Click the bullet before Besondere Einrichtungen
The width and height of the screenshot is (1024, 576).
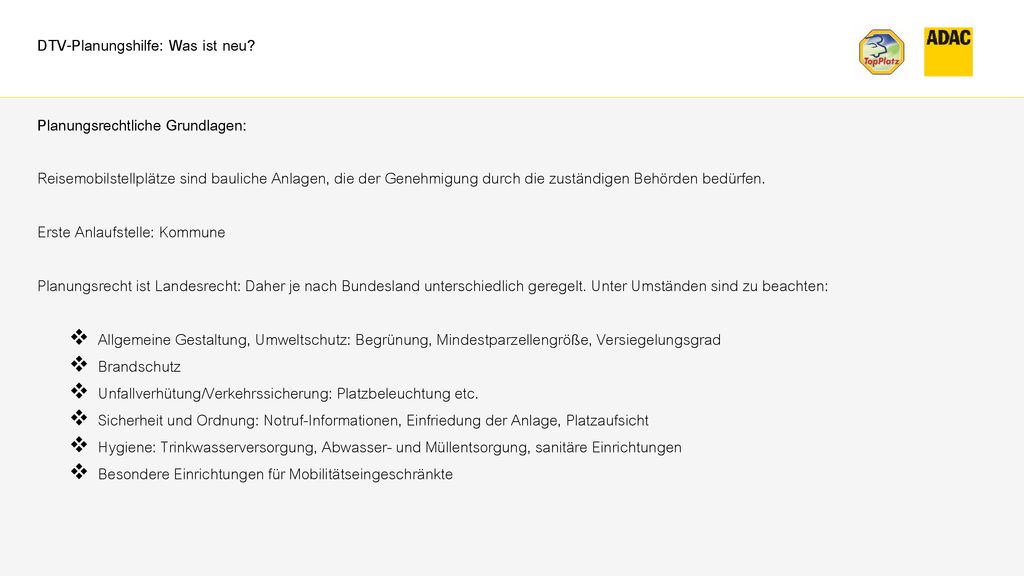coord(79,471)
